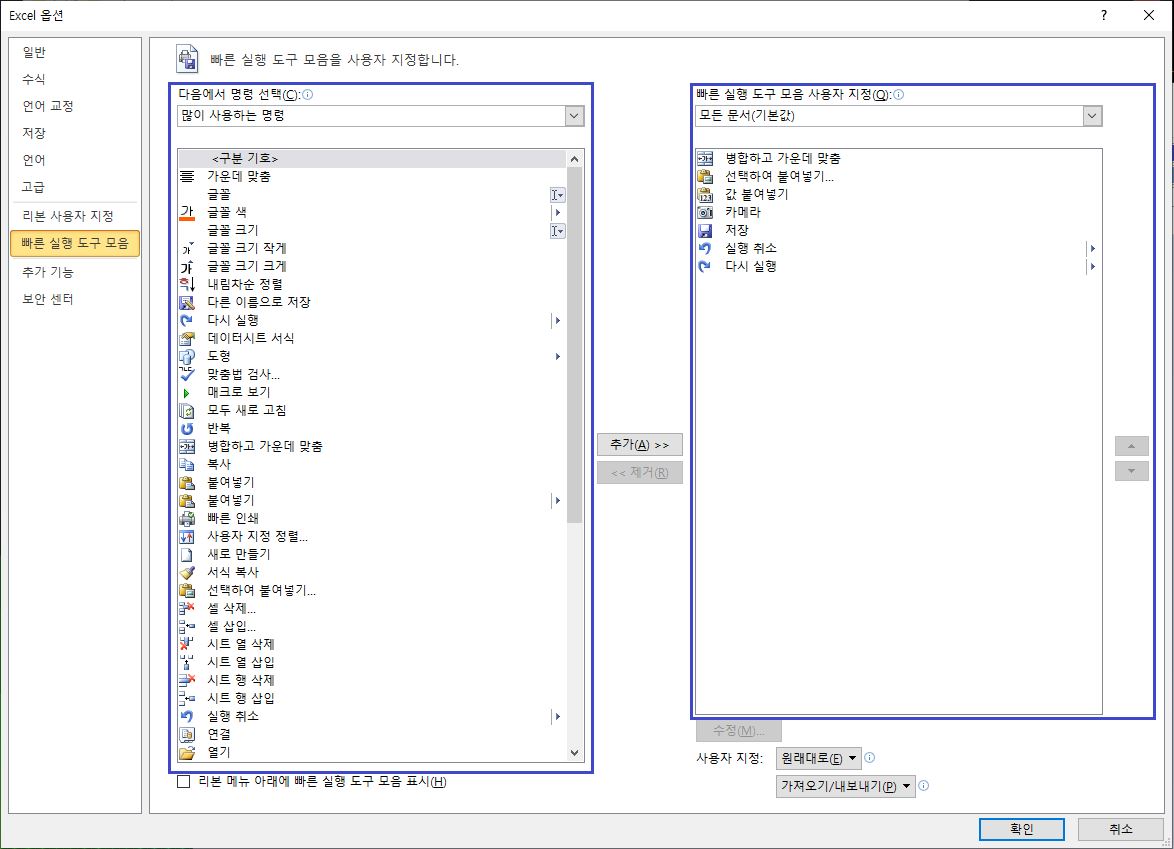Select the 도형 shapes icon
Image resolution: width=1174 pixels, height=849 pixels.
pyautogui.click(x=187, y=356)
